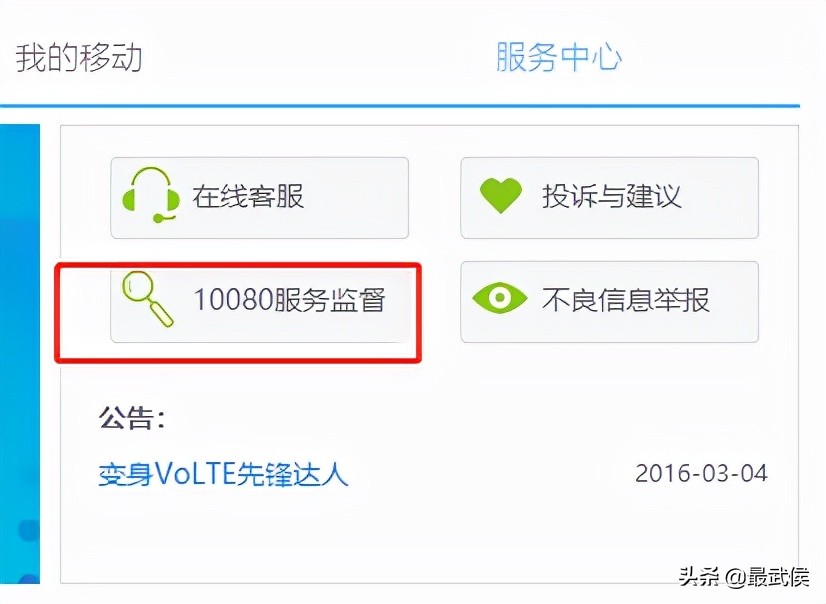Open 在线客服 online service button

coord(260,198)
